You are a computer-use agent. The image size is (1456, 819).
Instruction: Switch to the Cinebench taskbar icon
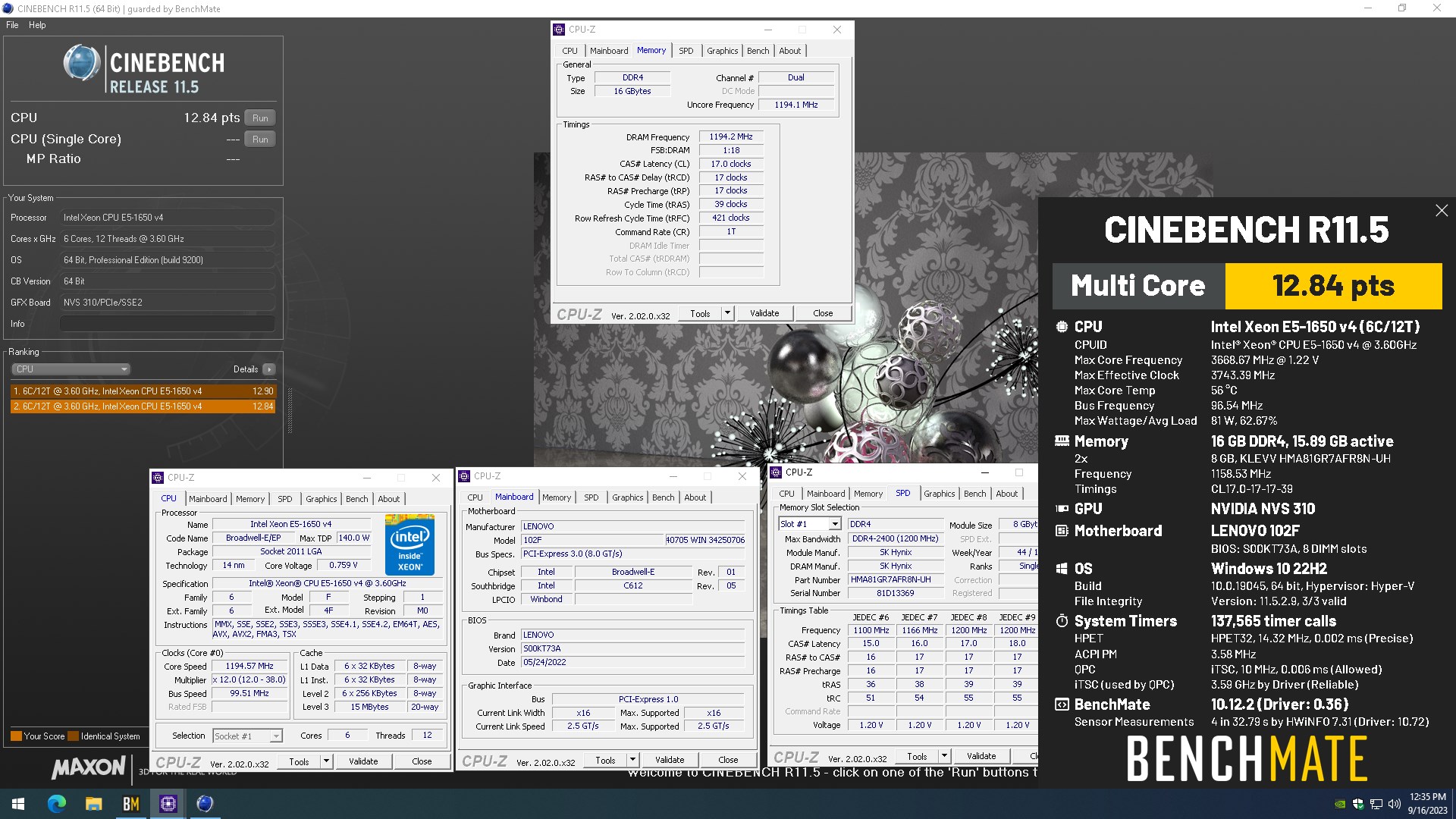pyautogui.click(x=205, y=804)
